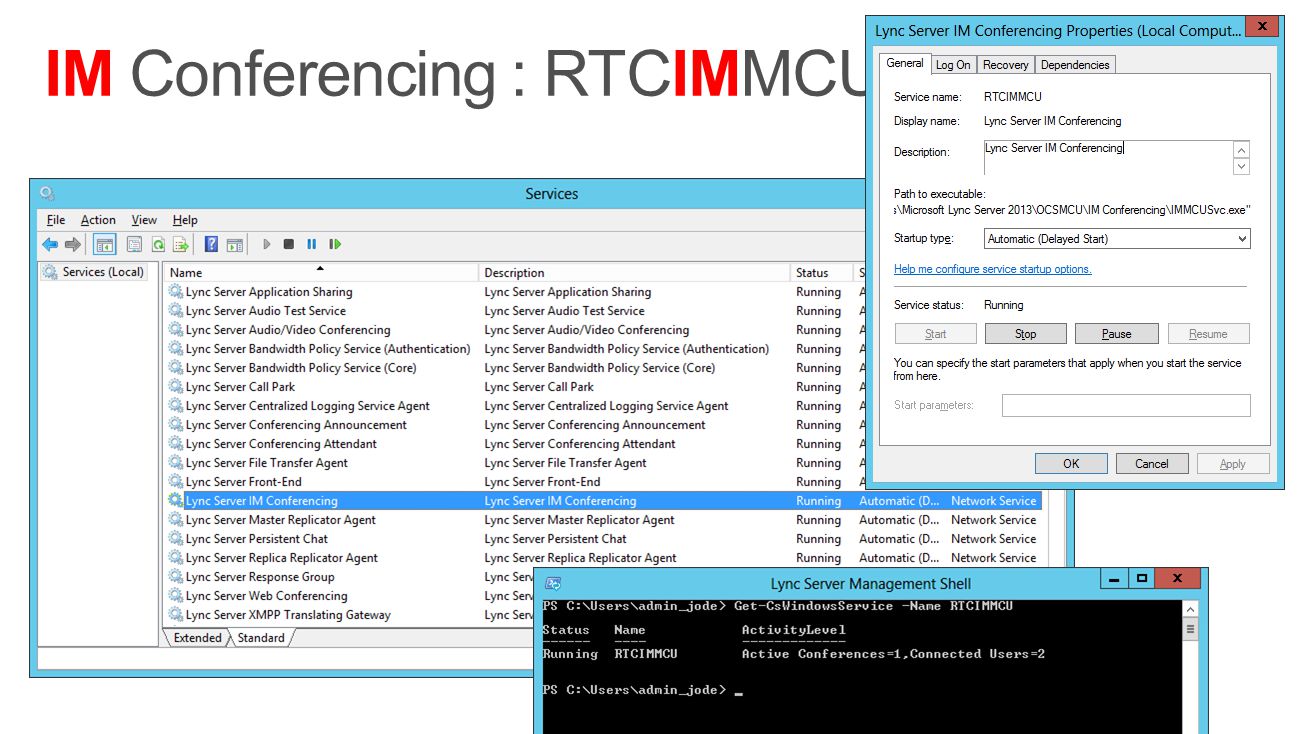The height and width of the screenshot is (734, 1305).
Task: Open the Help menu in Services
Action: [x=185, y=220]
